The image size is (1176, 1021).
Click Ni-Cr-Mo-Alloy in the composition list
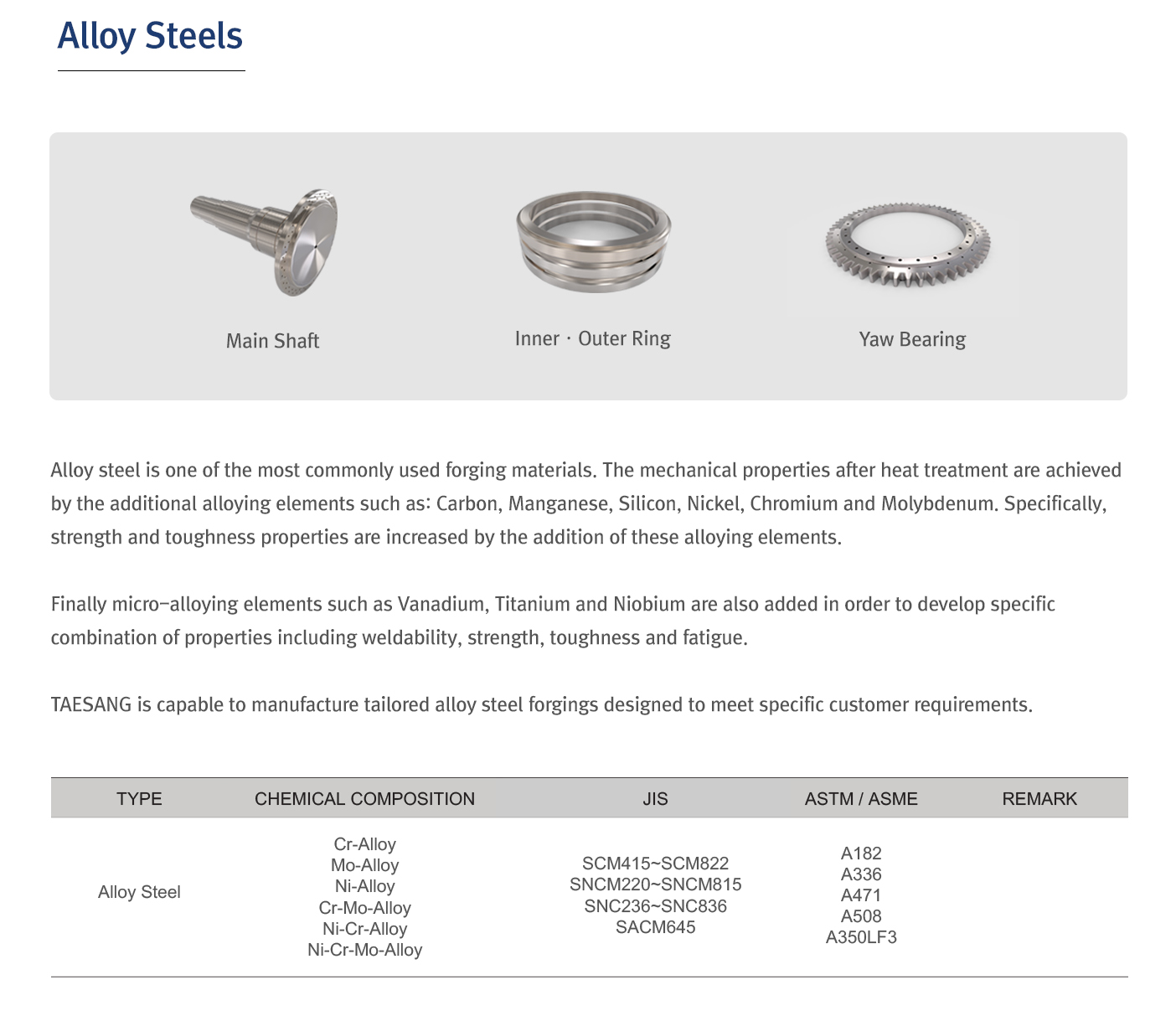(364, 950)
